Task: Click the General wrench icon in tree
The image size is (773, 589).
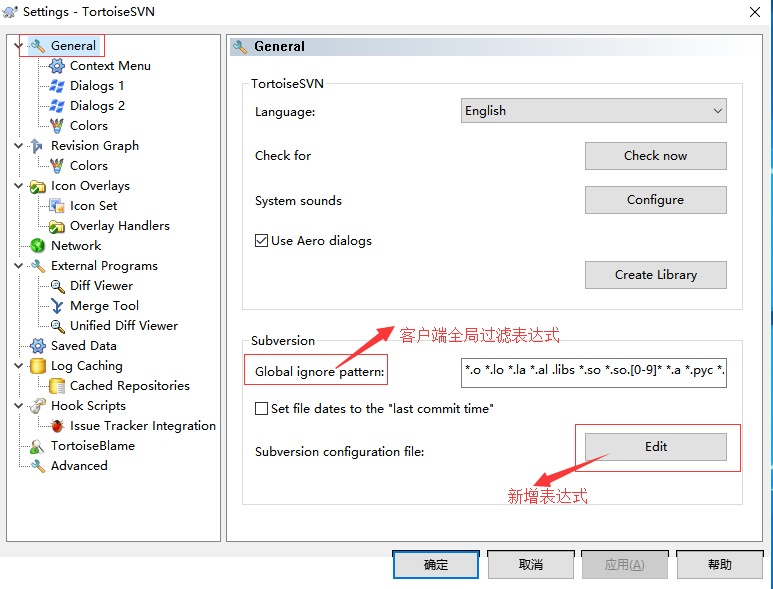Action: (x=37, y=46)
